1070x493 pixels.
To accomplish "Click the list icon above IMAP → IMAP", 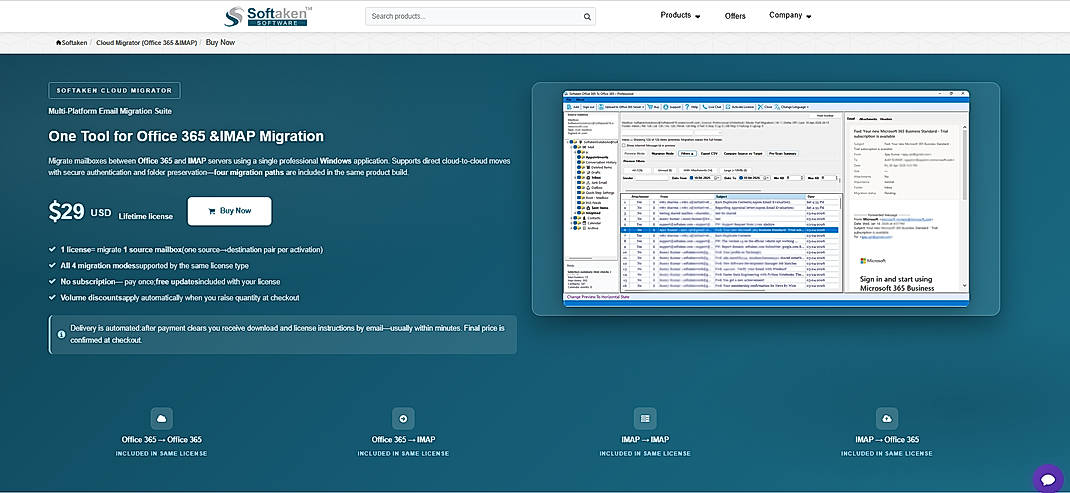I will (x=645, y=418).
